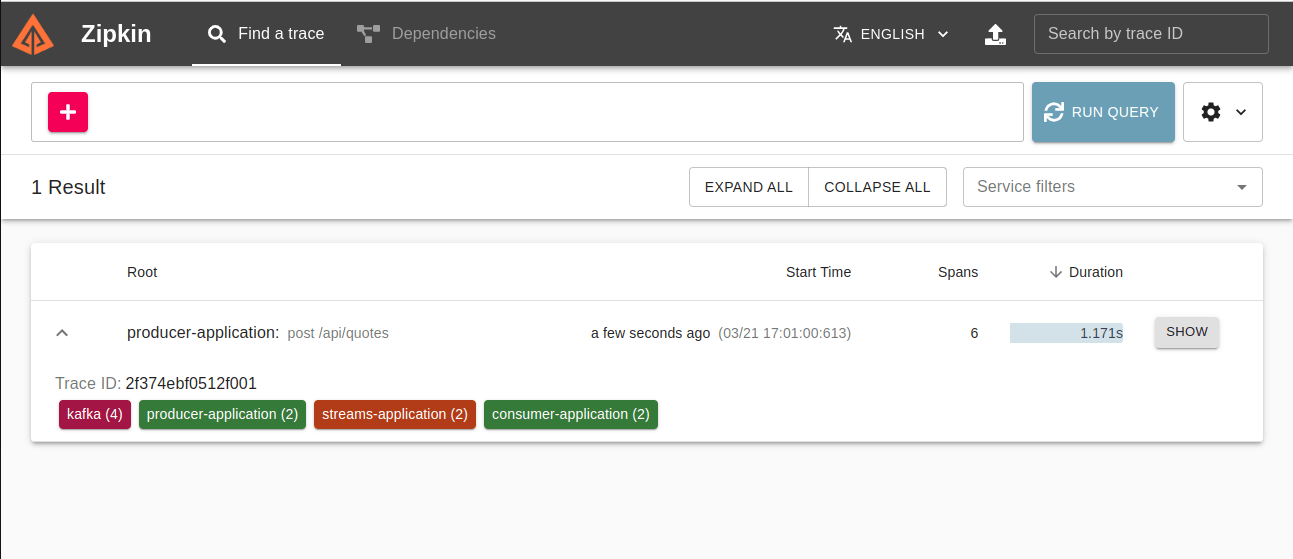Click the Zipkin title text
Viewport: 1293px width, 559px height.
coord(116,34)
